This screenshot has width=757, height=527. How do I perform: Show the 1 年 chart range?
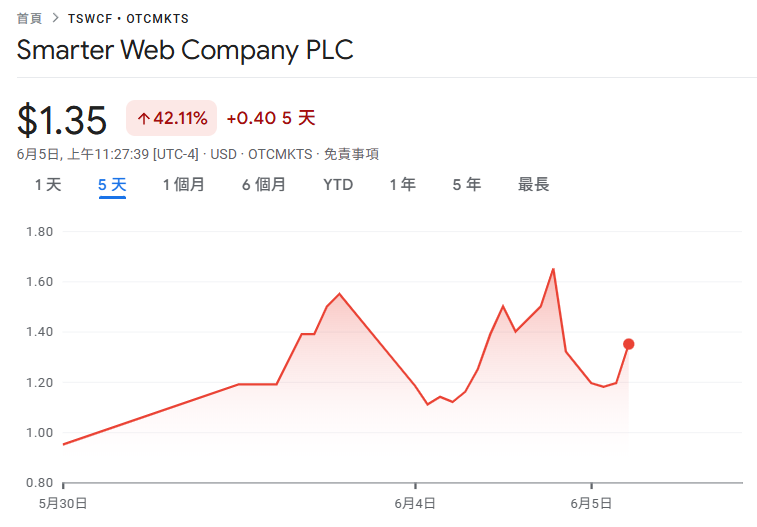click(403, 185)
